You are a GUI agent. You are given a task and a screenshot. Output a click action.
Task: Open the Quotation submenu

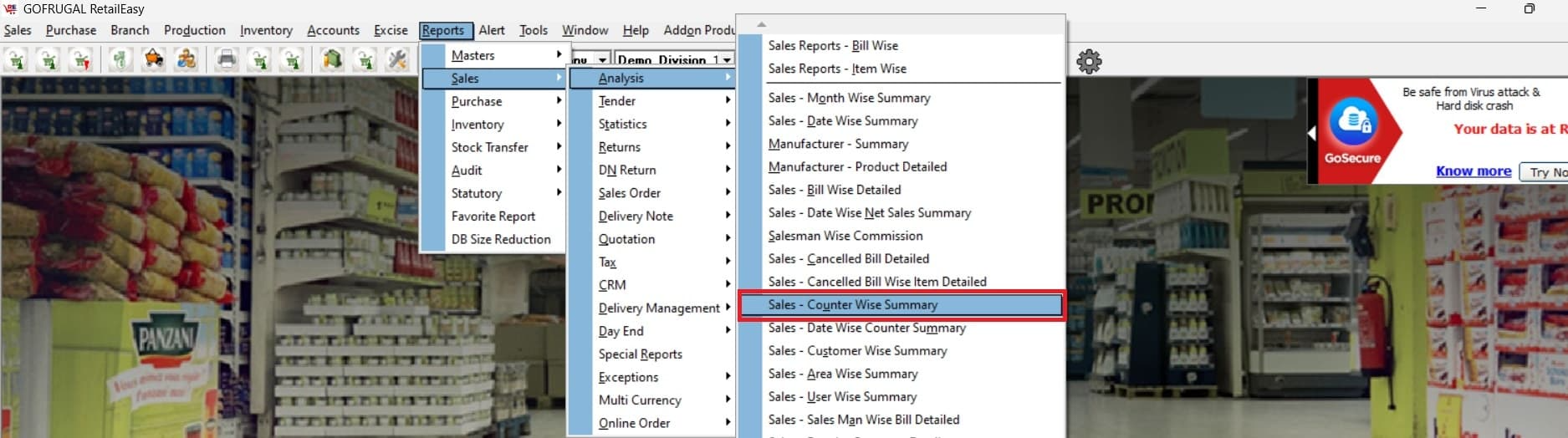[x=651, y=238]
